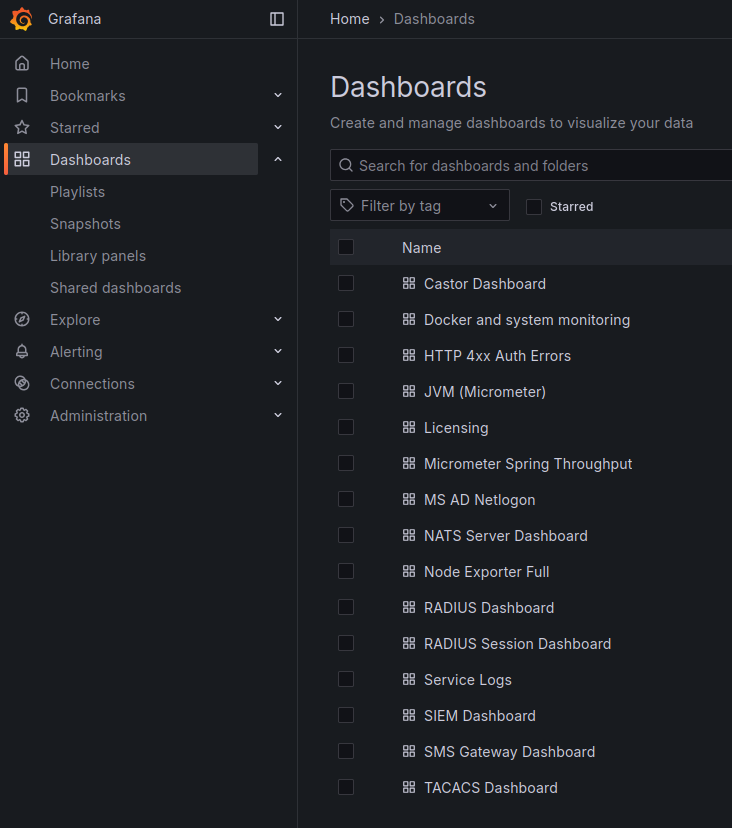The image size is (732, 828).
Task: Collapse the Dashboards section chevron
Action: click(278, 160)
